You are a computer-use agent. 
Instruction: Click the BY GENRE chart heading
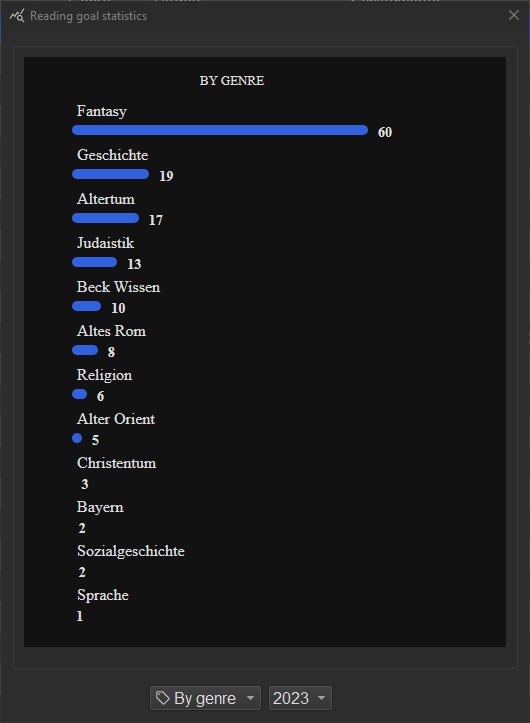(x=232, y=81)
